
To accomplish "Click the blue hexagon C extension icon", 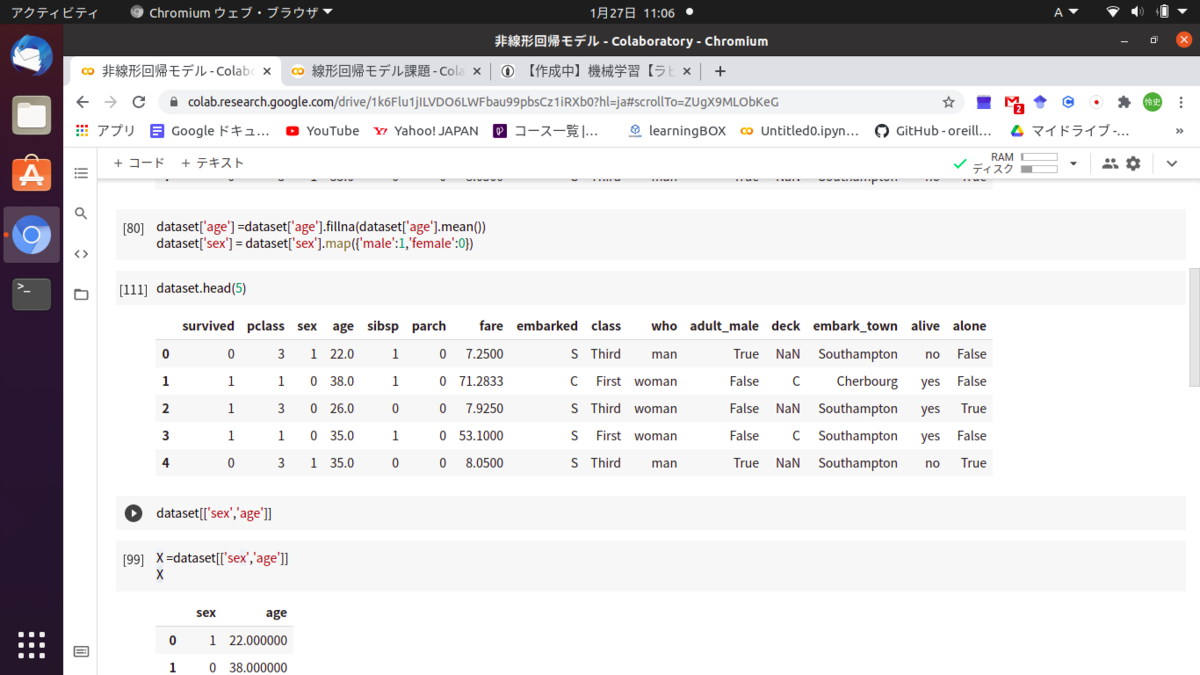I will click(1068, 102).
